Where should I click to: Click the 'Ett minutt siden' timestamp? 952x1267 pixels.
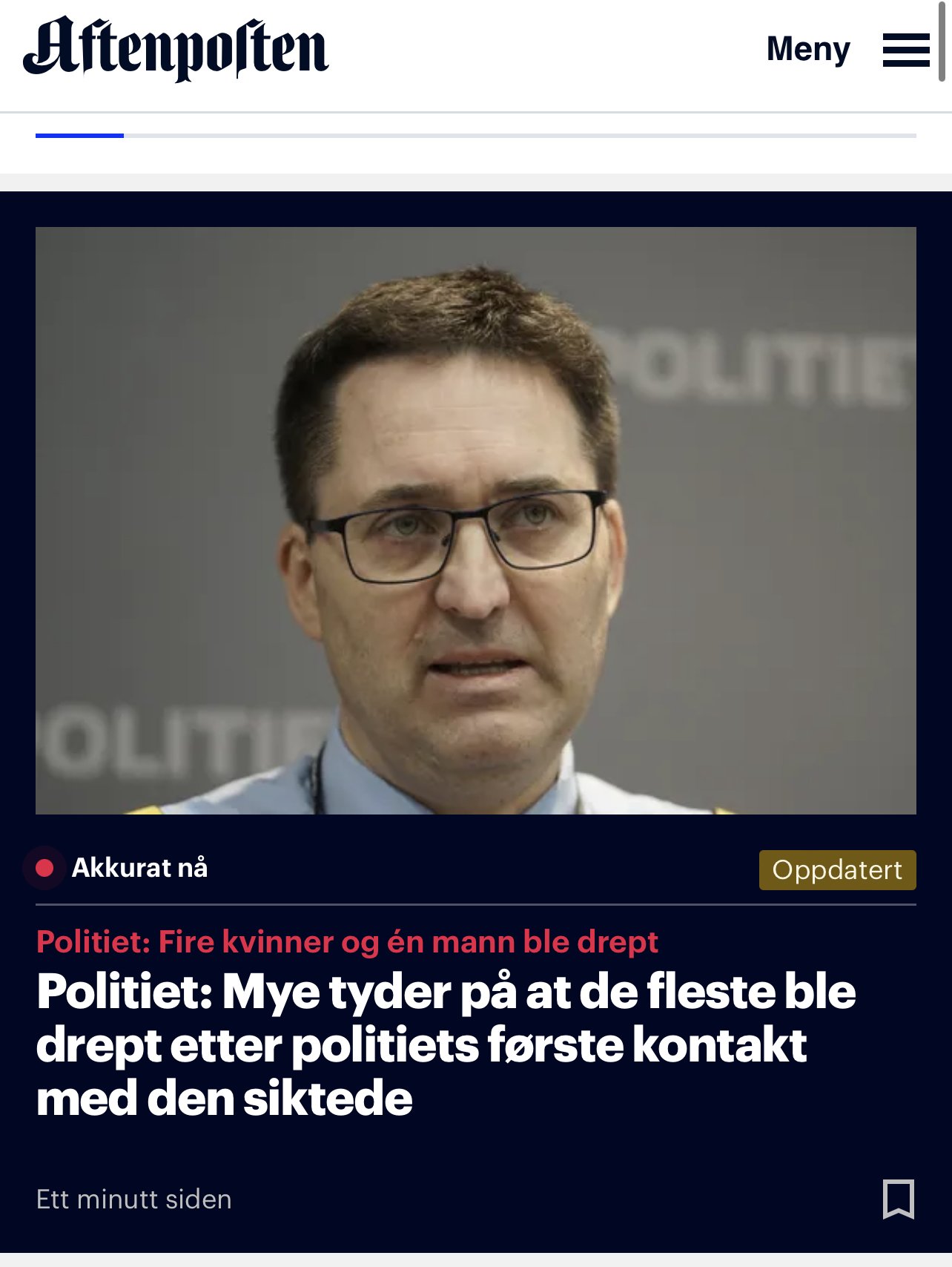134,1199
